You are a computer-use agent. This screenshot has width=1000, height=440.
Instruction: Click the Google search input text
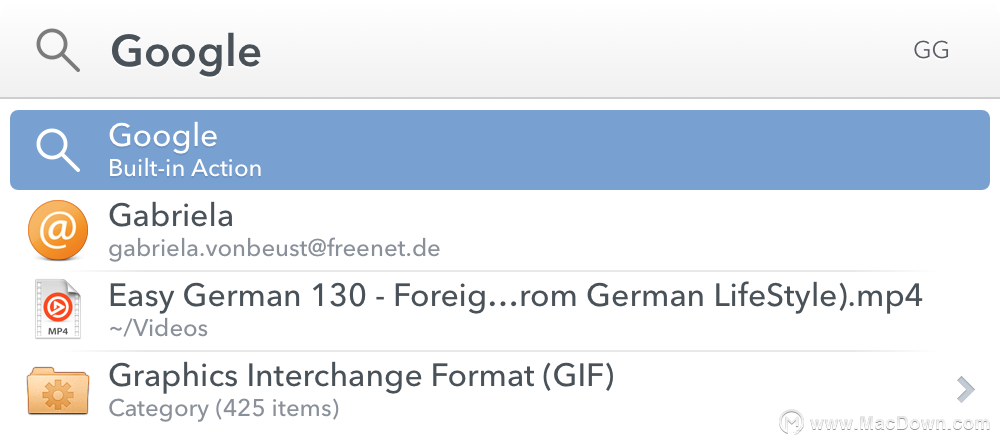click(x=186, y=53)
